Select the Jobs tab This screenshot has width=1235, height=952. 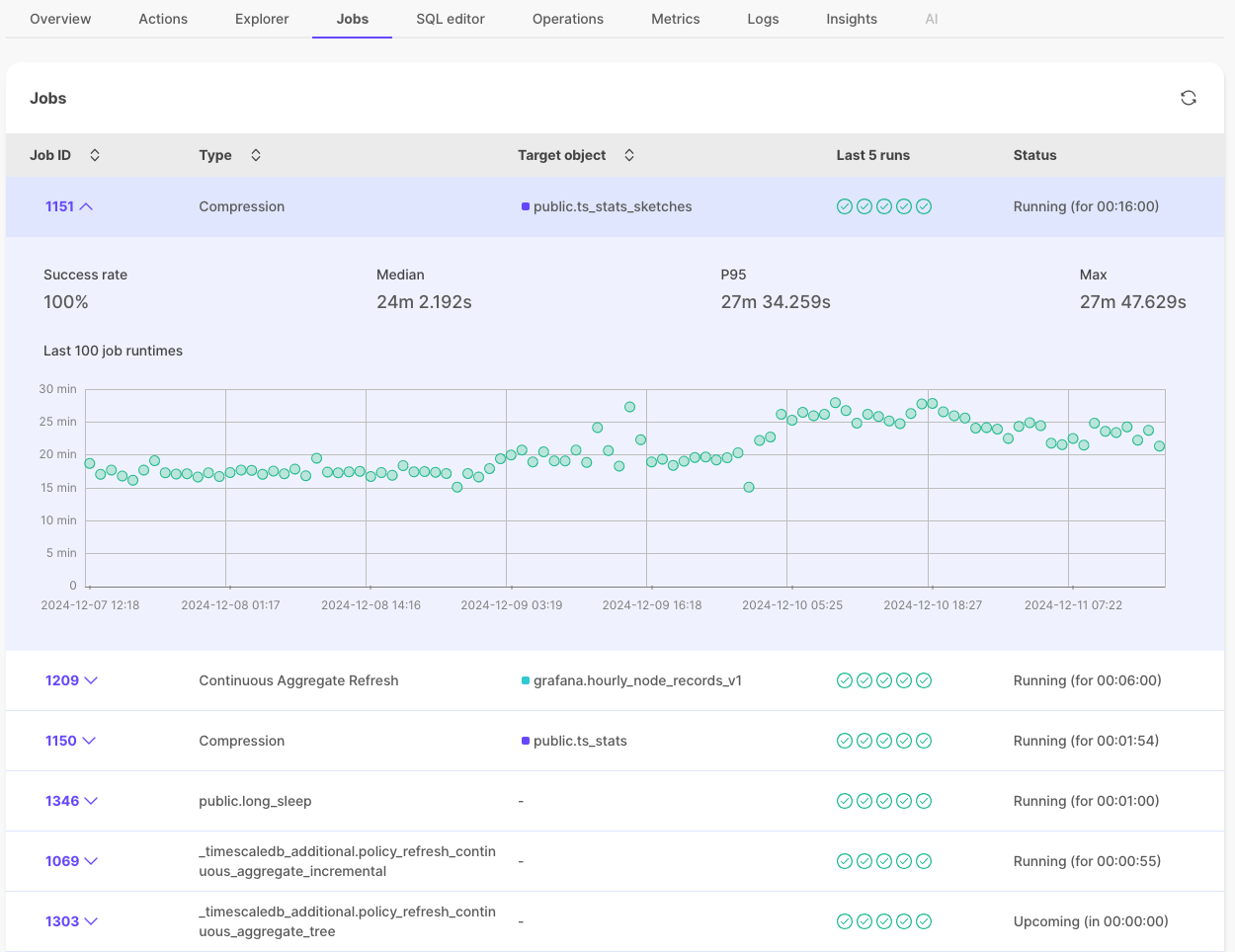(x=352, y=19)
